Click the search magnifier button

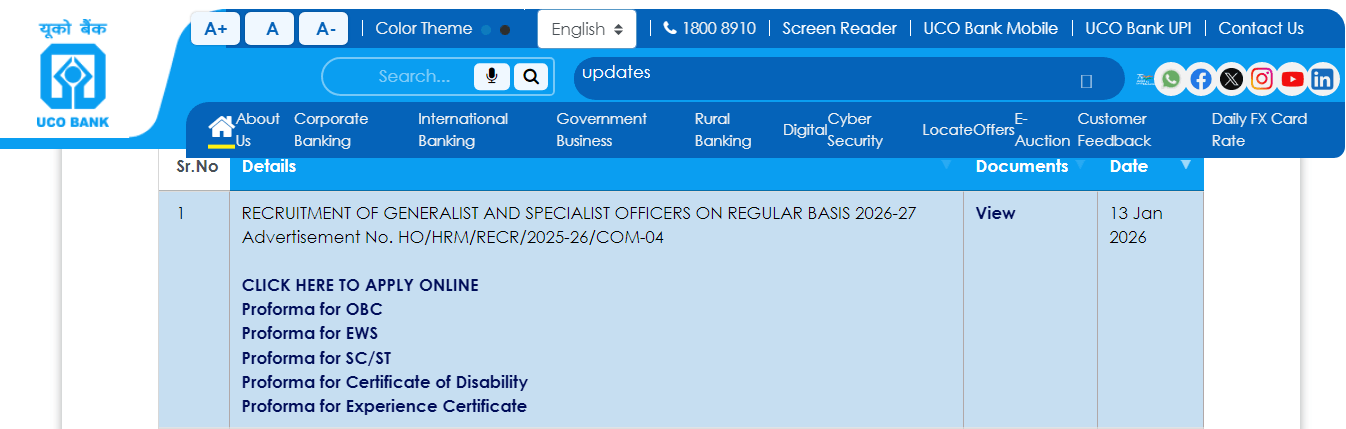pos(531,76)
